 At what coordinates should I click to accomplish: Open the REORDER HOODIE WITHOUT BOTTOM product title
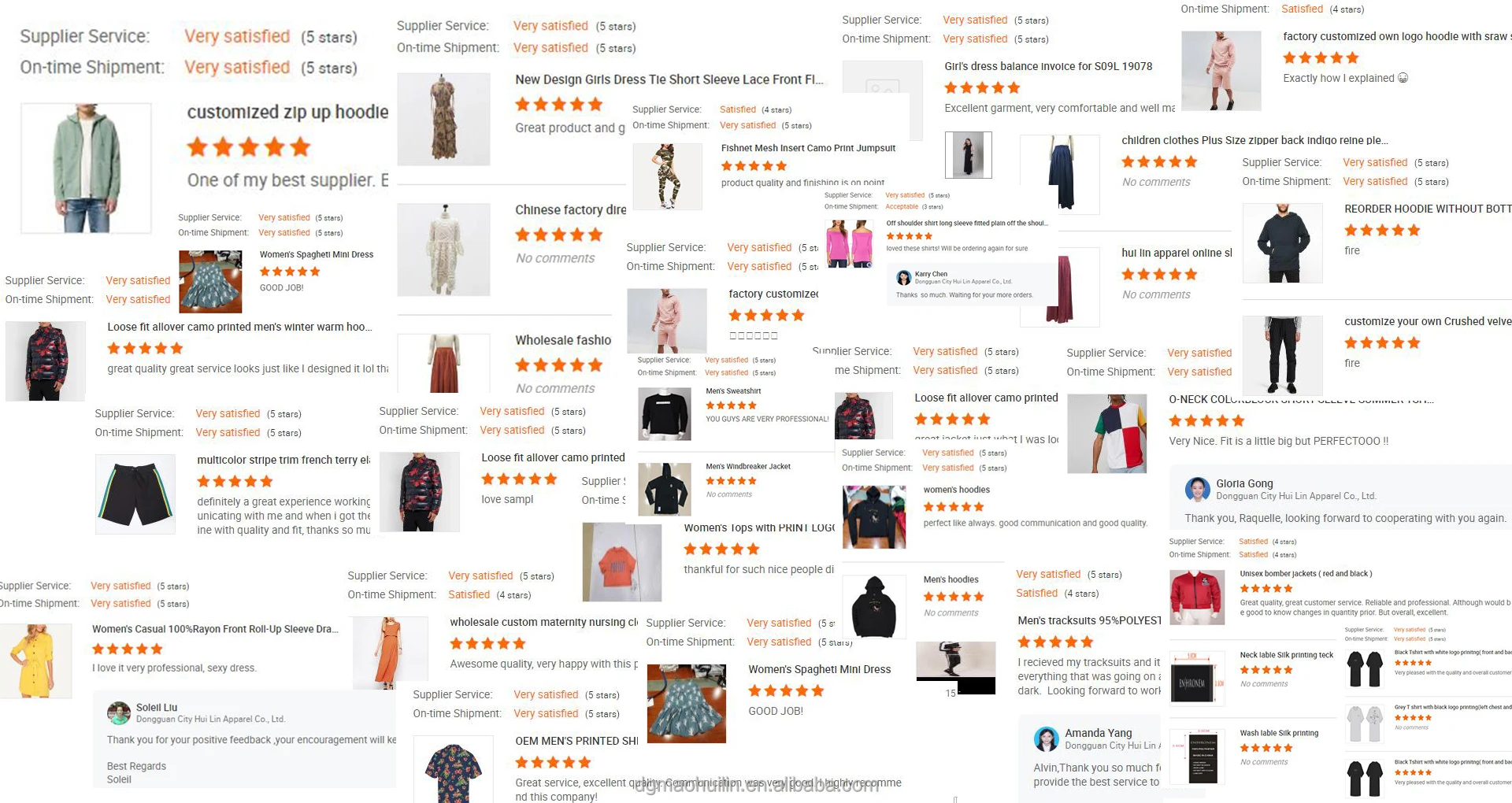pyautogui.click(x=1428, y=209)
